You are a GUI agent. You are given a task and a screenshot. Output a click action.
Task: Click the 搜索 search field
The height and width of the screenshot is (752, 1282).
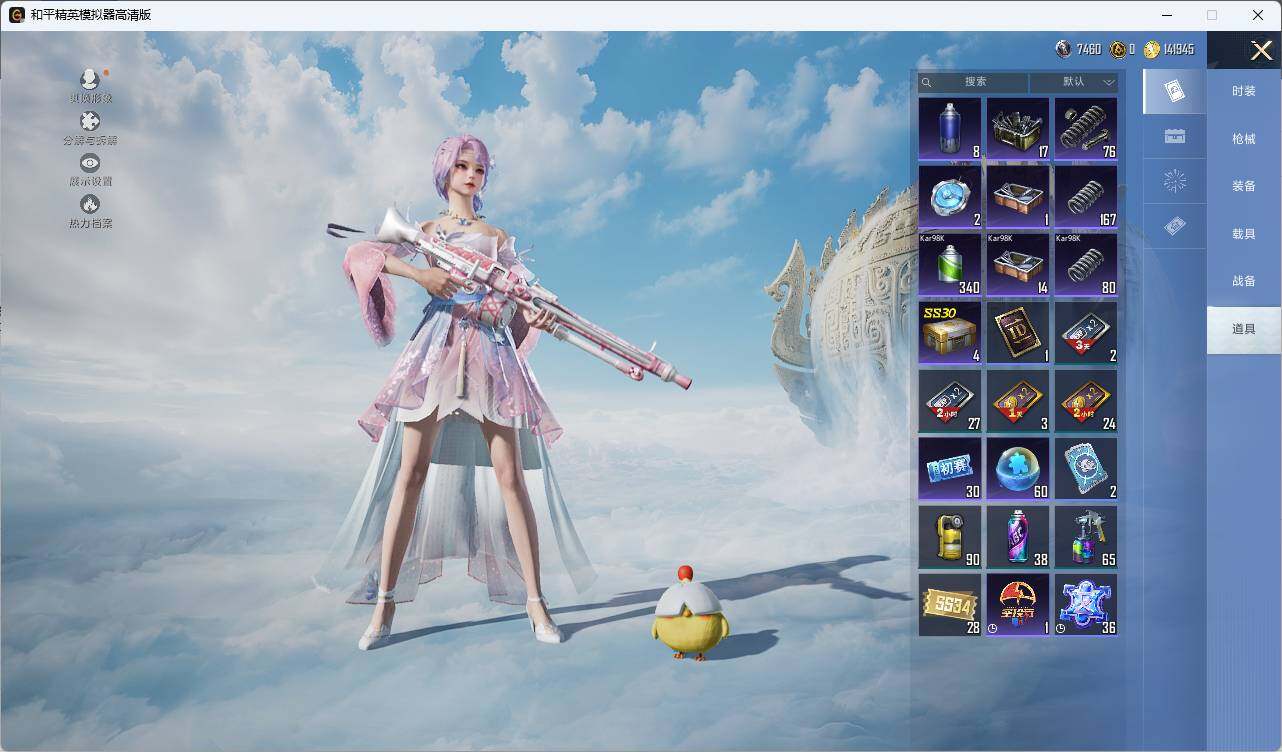tap(973, 82)
